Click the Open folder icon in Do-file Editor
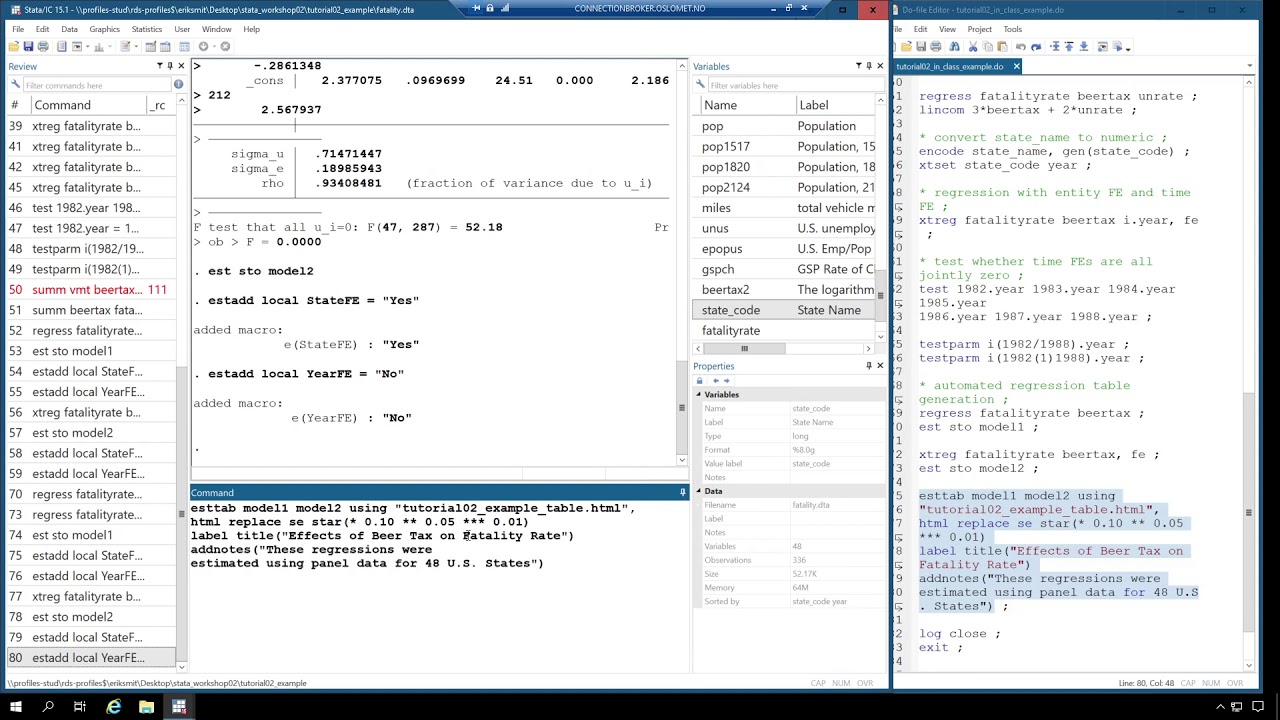1280x720 pixels. (x=907, y=46)
